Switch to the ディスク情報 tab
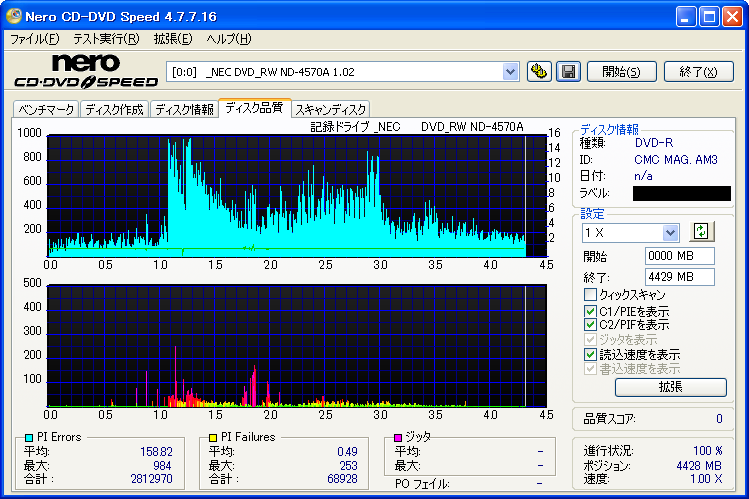 (184, 110)
